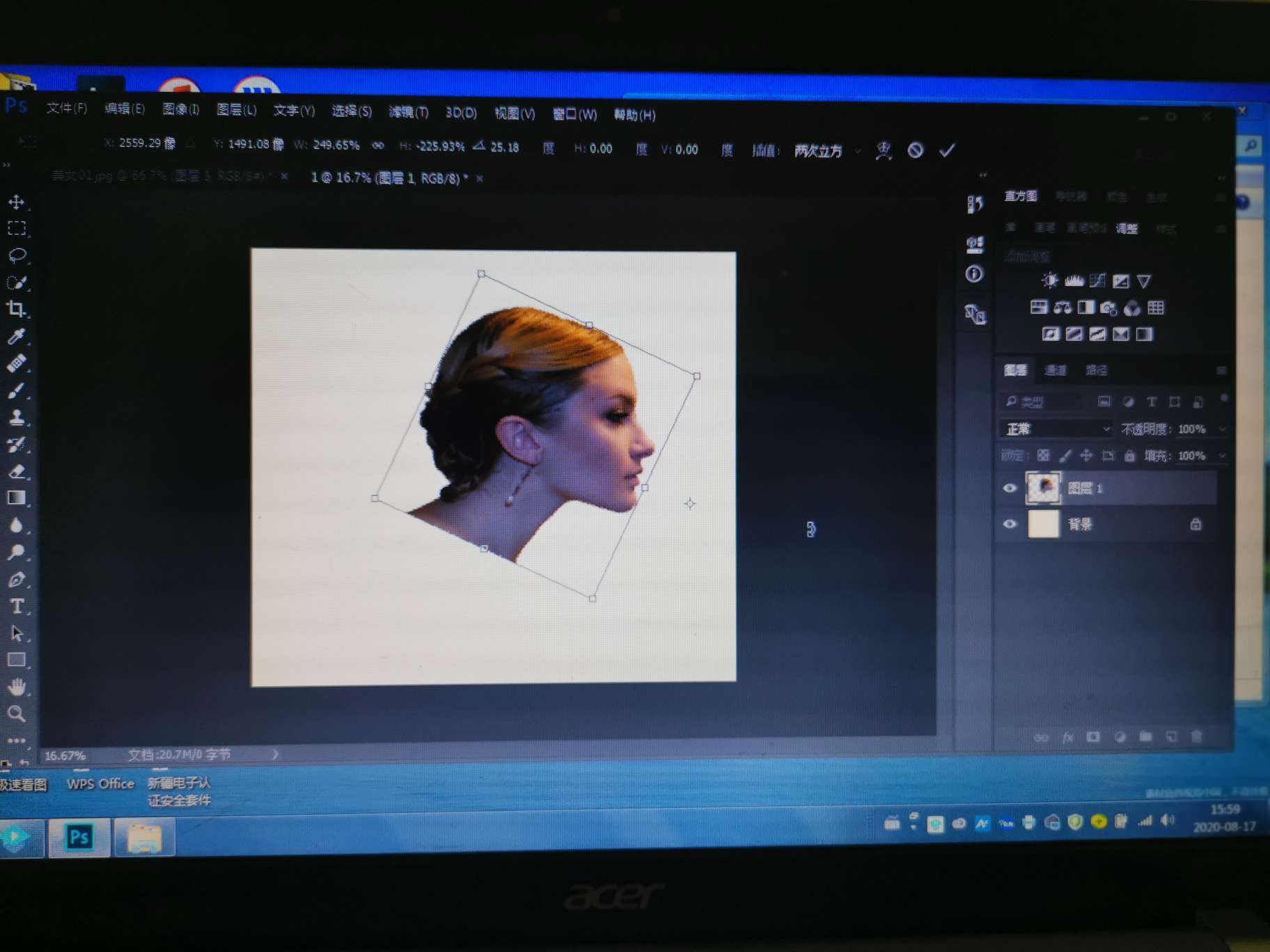Hide layer 图层 1 visibility
Viewport: 1270px width, 952px height.
pyautogui.click(x=1010, y=488)
